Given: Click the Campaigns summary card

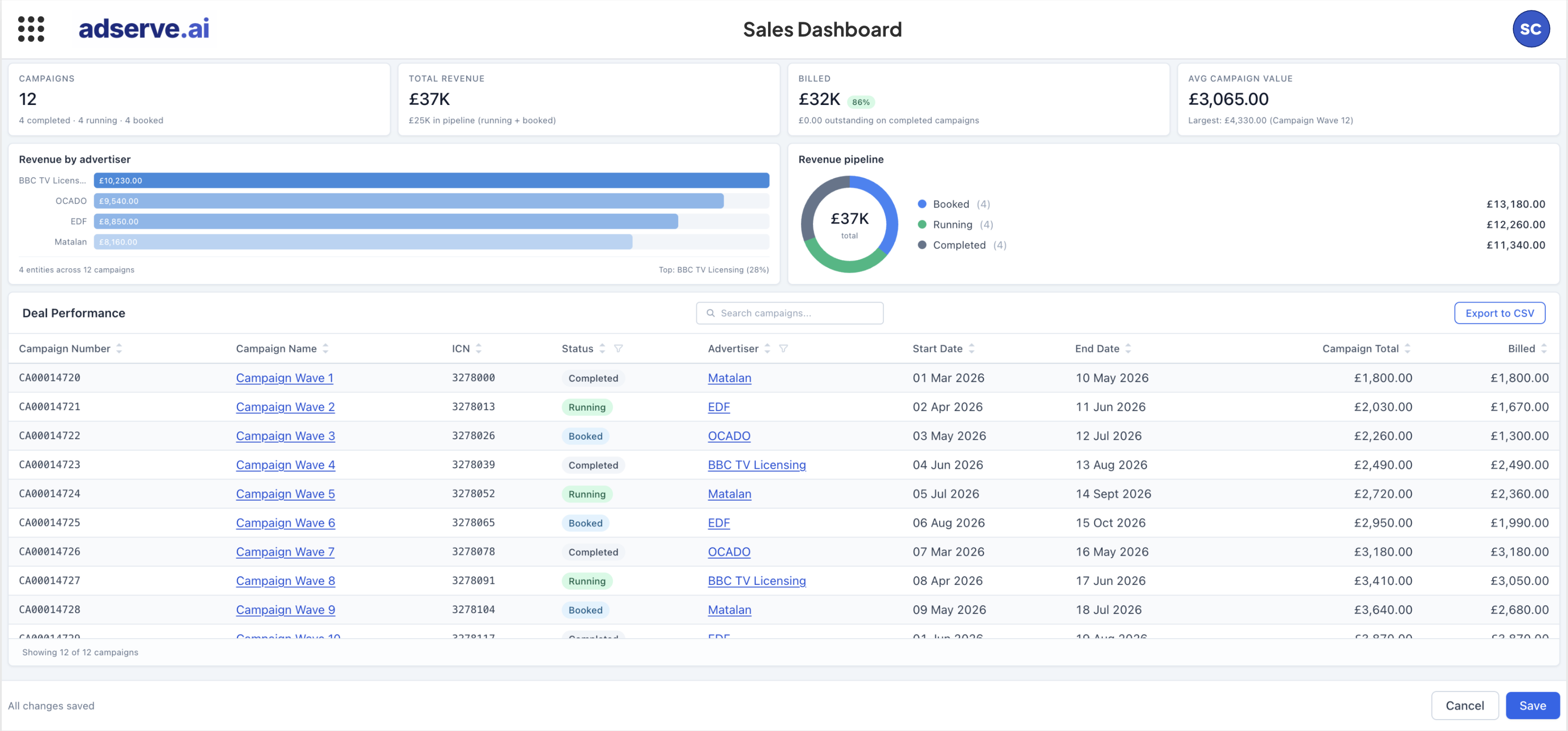Looking at the screenshot, I should pos(199,99).
